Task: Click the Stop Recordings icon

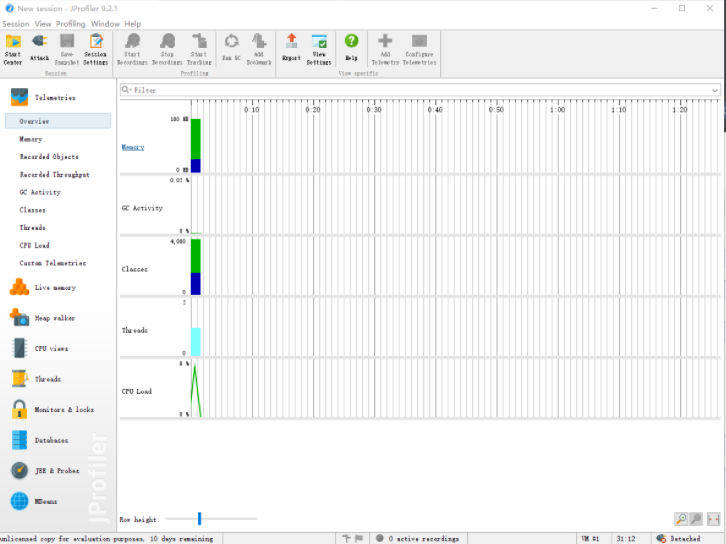Action: pyautogui.click(x=167, y=49)
